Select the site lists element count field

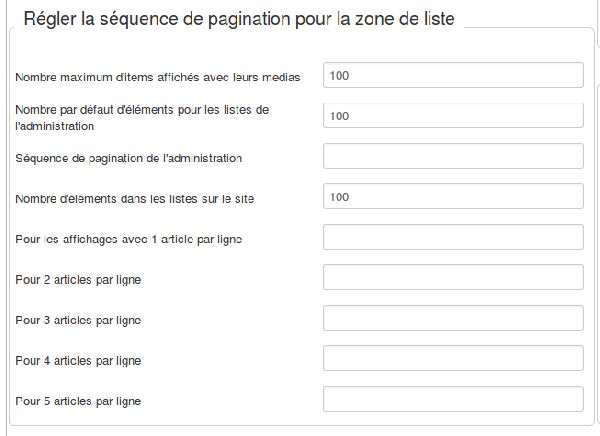coord(452,197)
